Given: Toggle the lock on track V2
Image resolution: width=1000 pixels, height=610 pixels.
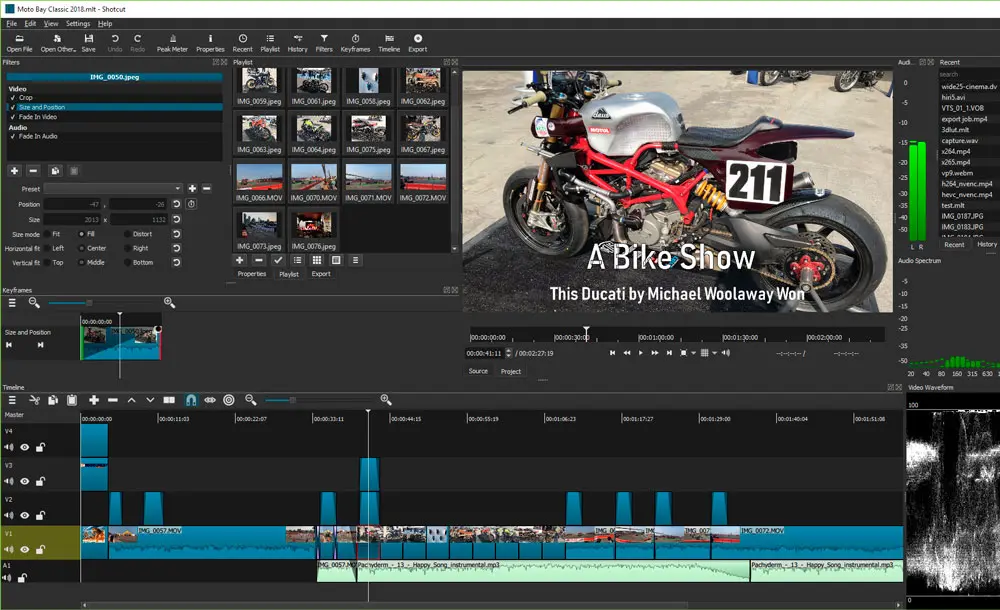Looking at the screenshot, I should pos(40,516).
